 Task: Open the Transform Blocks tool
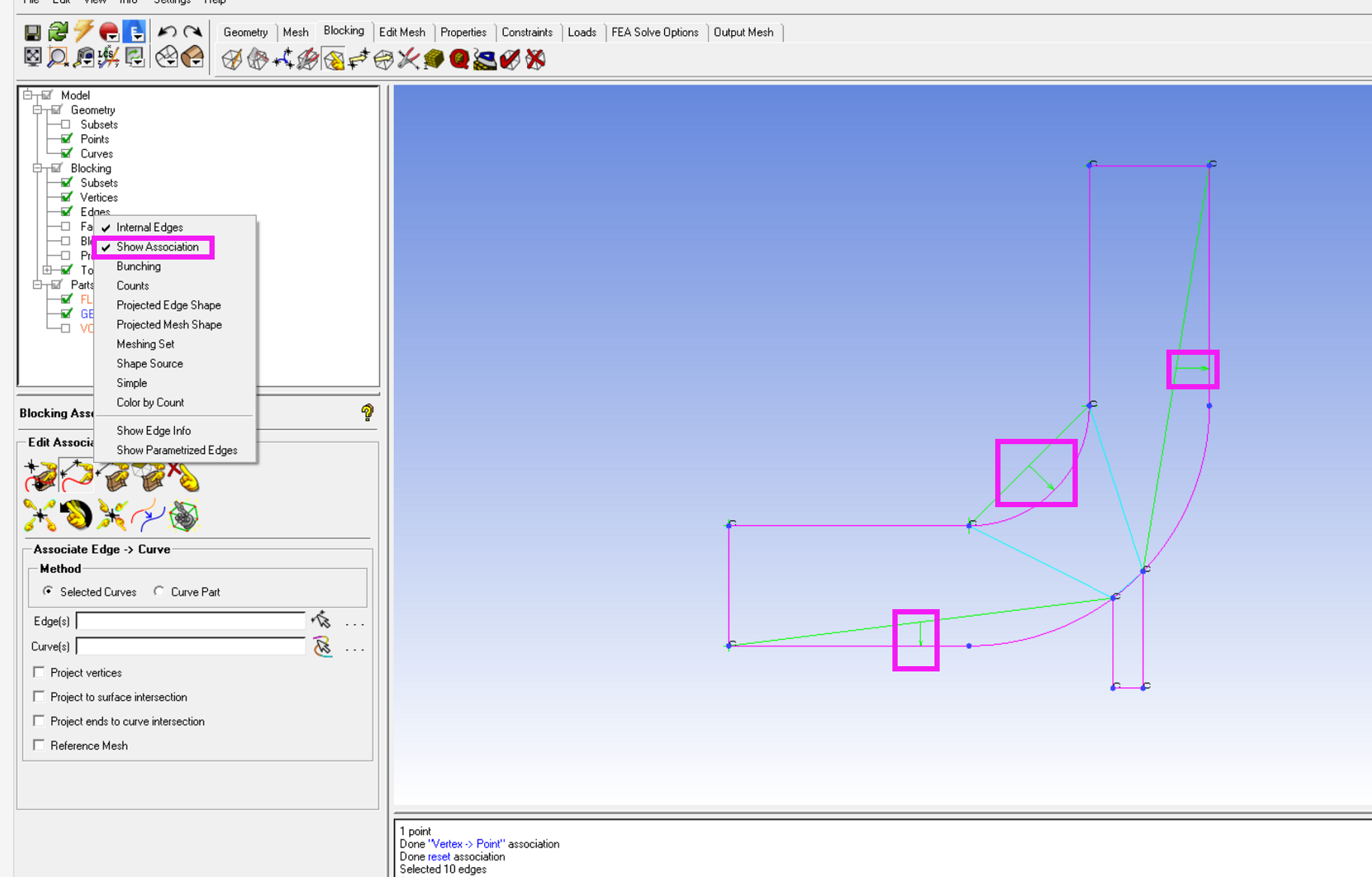coord(384,59)
